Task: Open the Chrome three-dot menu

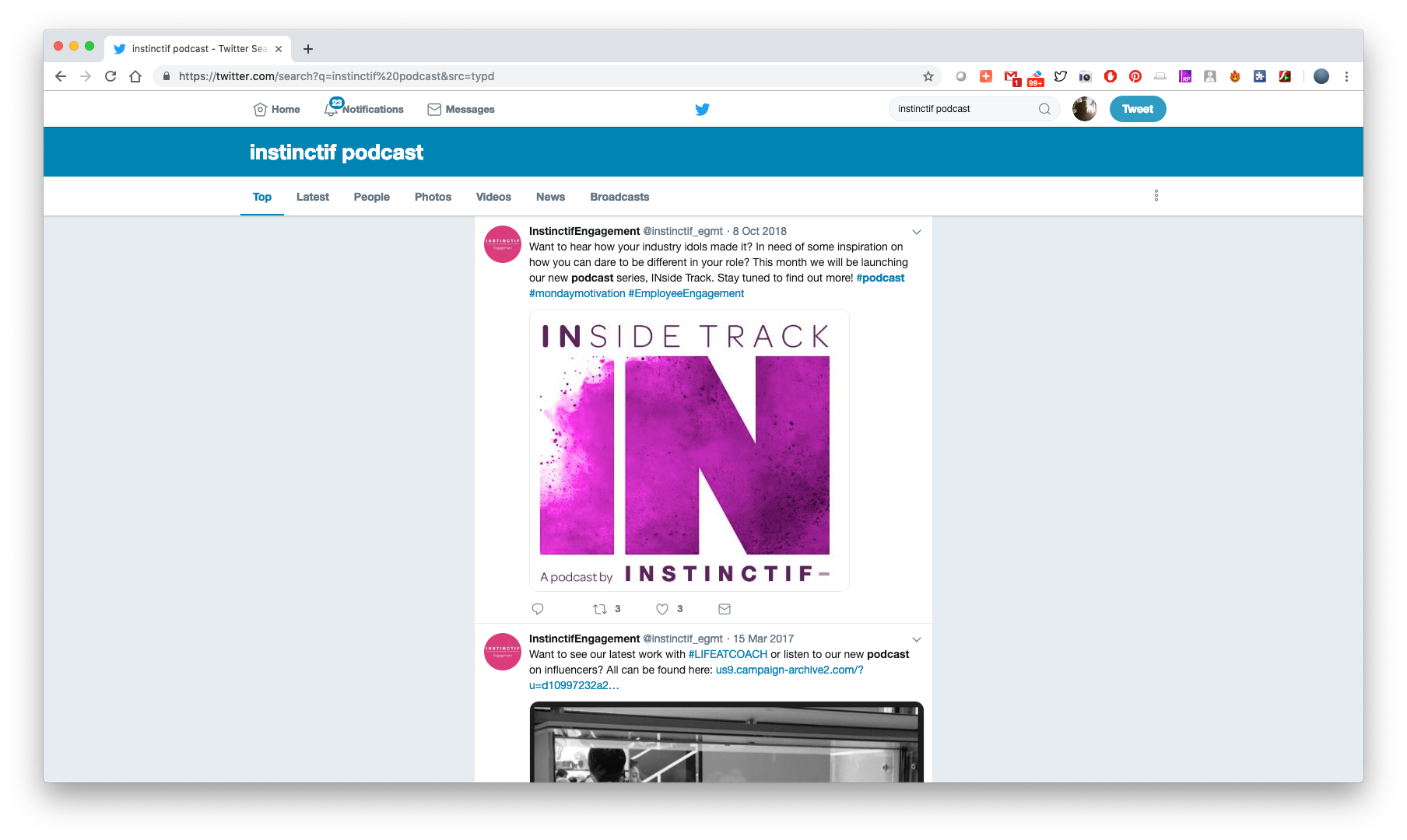Action: (1346, 76)
